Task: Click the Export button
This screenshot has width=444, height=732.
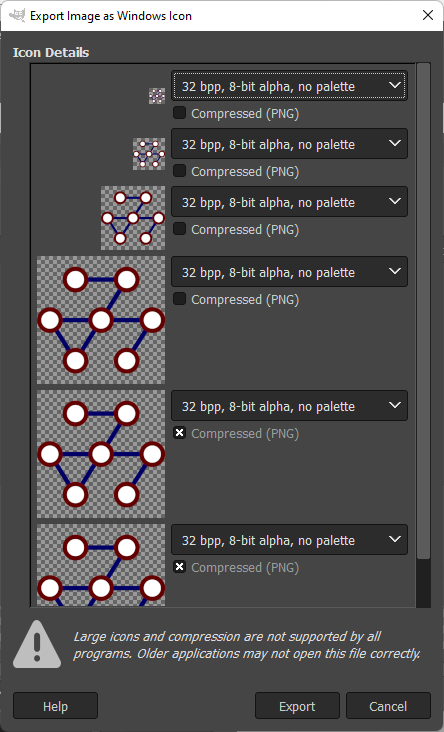Action: coord(297,706)
